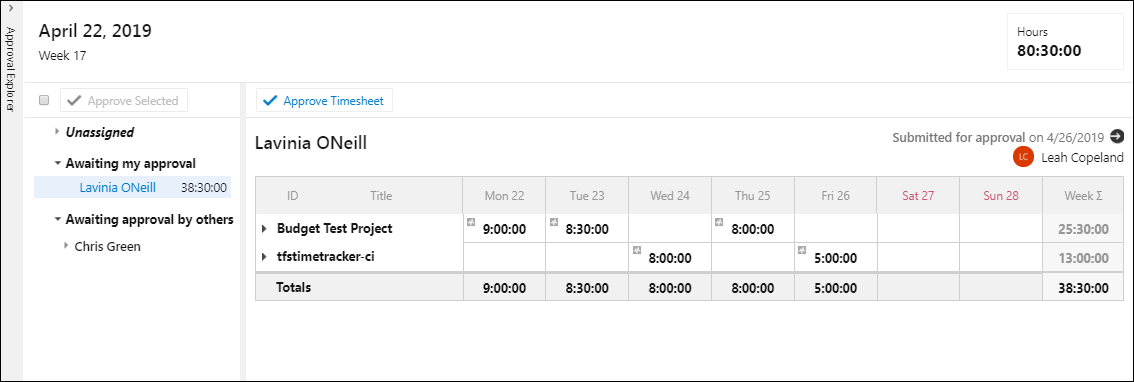This screenshot has width=1134, height=382.
Task: Open comment icon on Friday 5:00:00 cell
Action: click(802, 250)
